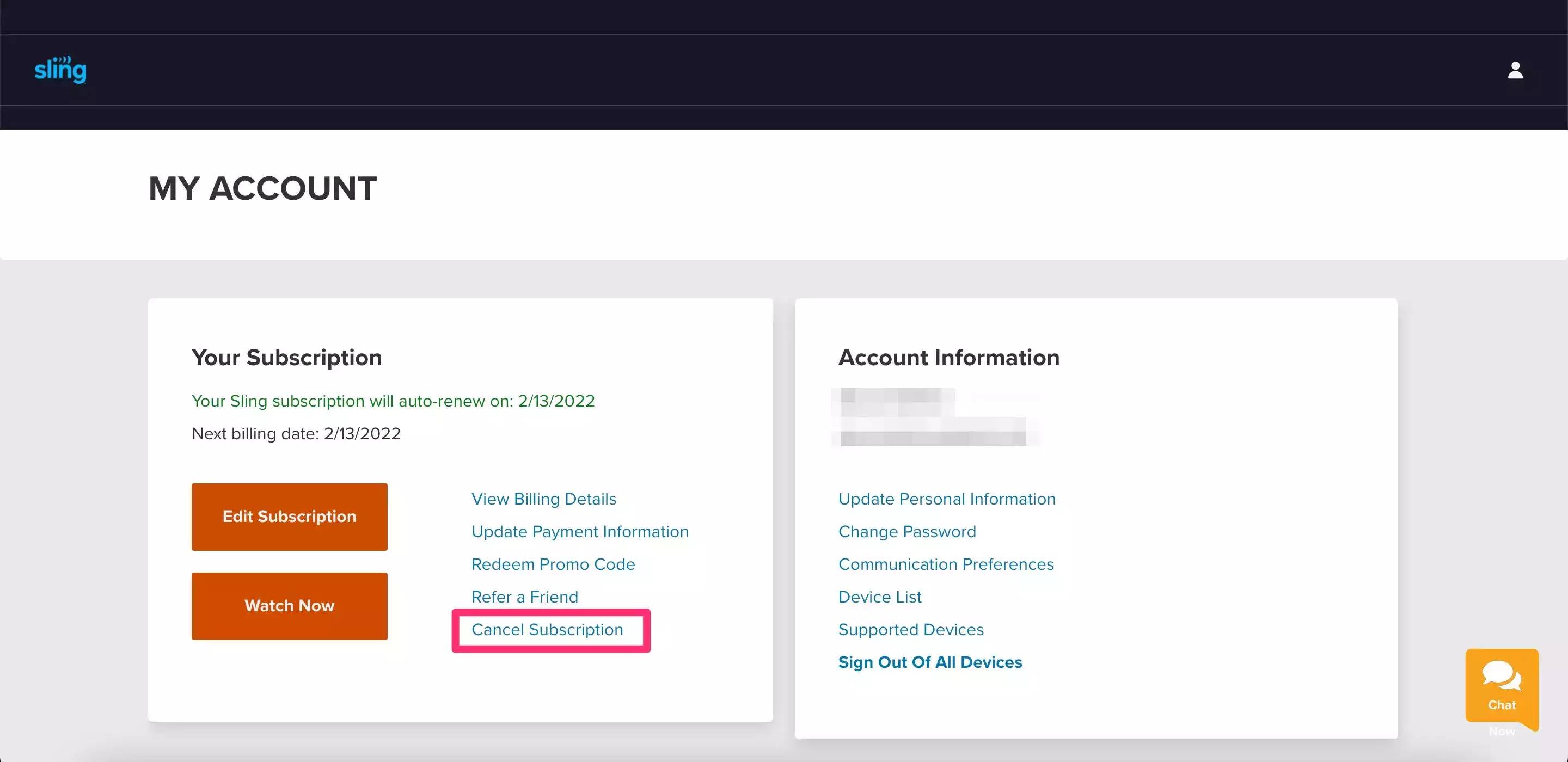Open the Device List link
The width and height of the screenshot is (1568, 762).
click(880, 597)
